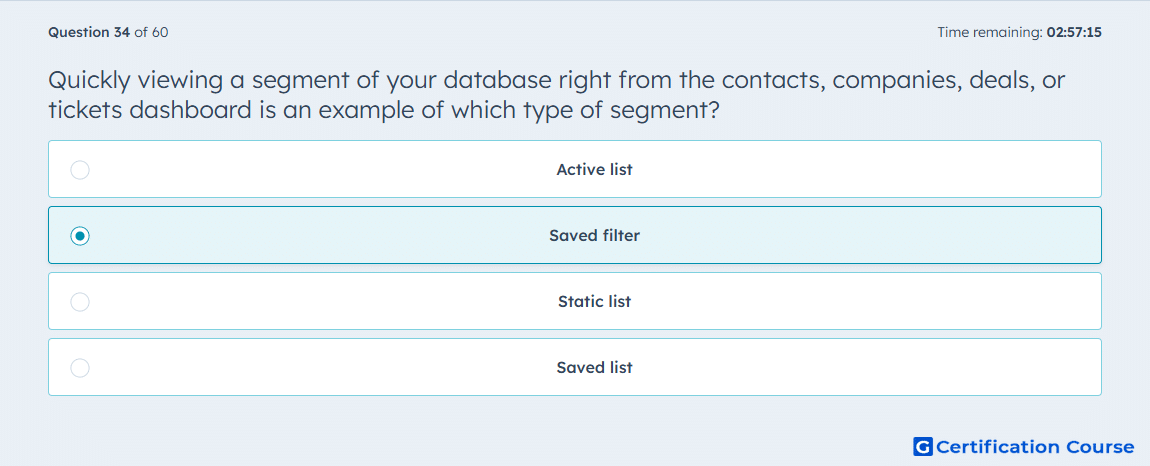
Task: Click the blue G logo icon
Action: (x=923, y=446)
